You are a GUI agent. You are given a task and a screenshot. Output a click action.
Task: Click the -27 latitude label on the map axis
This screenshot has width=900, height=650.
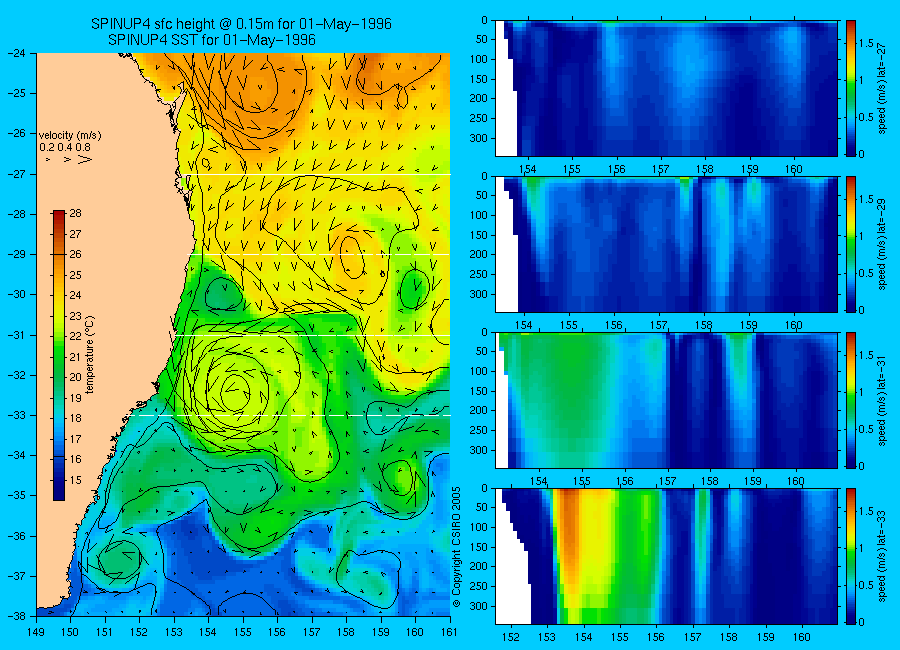coord(17,174)
